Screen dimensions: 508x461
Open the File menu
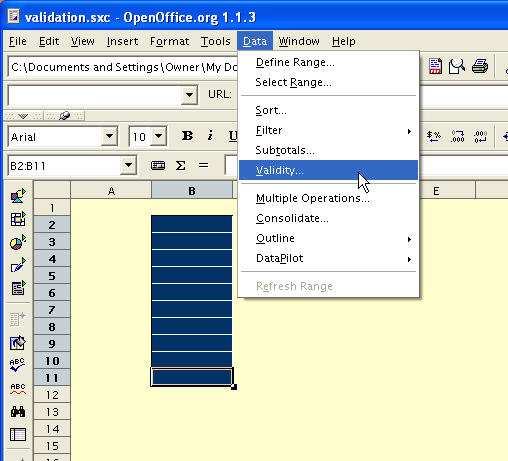pos(18,41)
